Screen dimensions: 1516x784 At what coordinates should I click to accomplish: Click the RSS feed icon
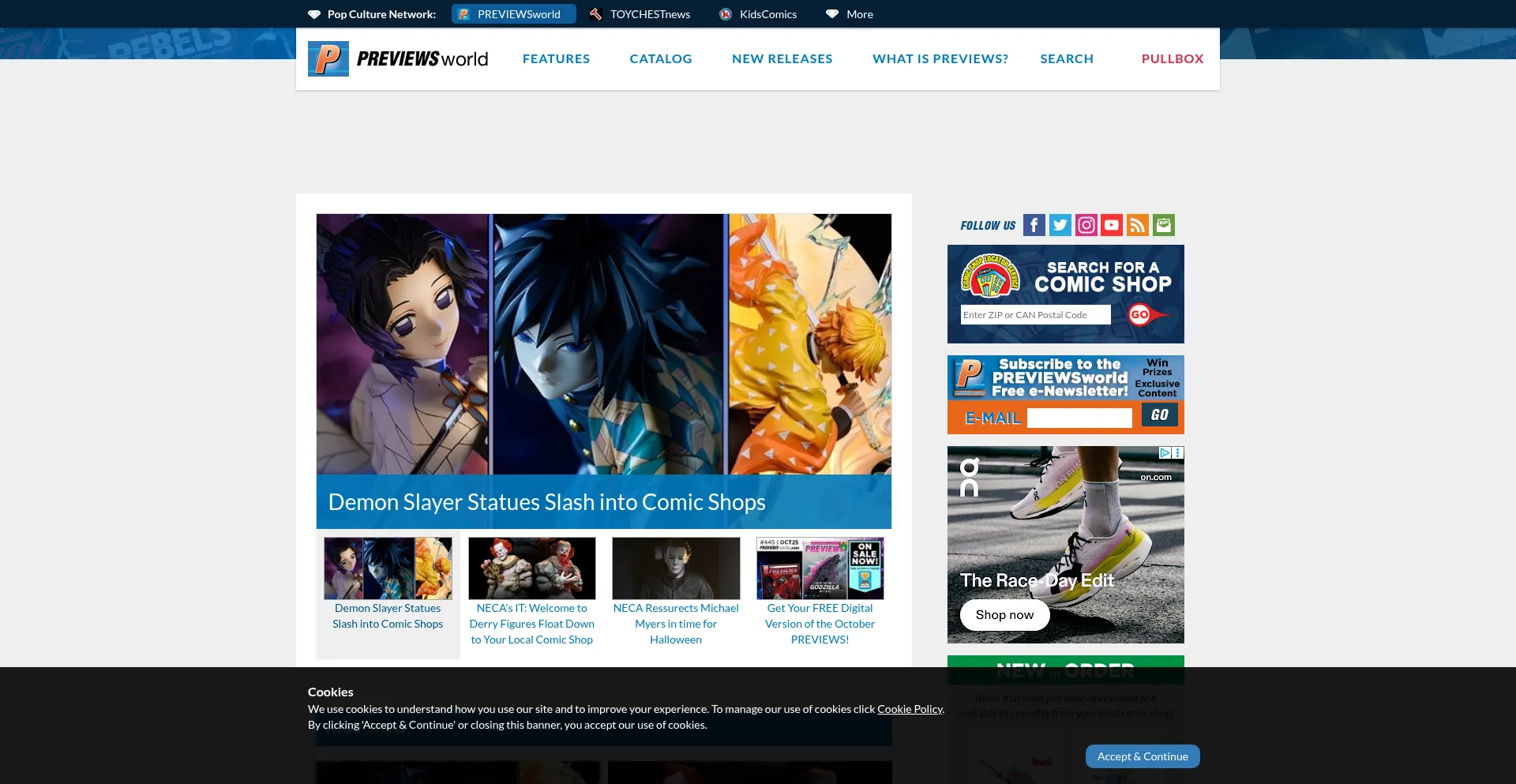[1137, 225]
